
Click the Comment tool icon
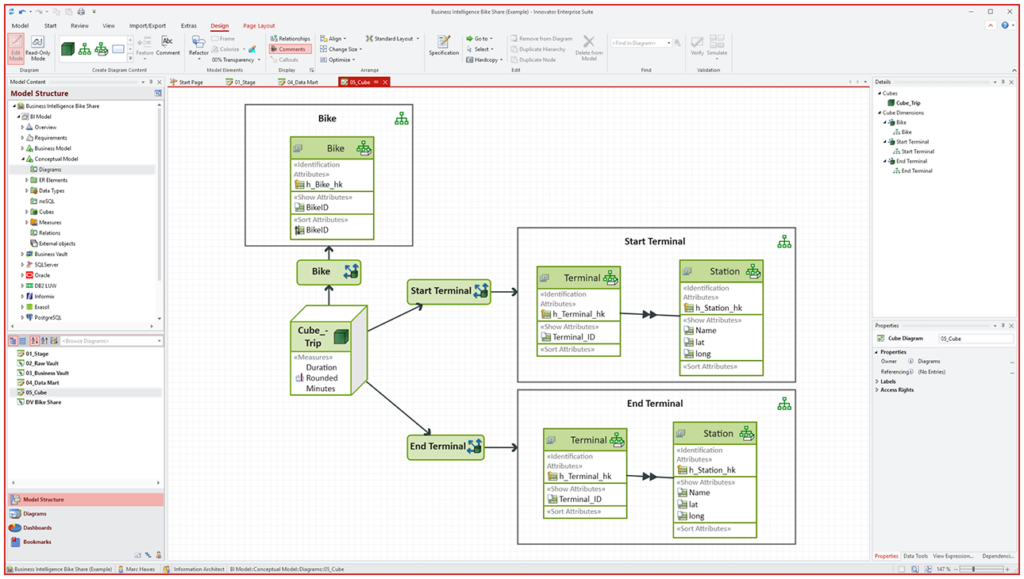tap(167, 45)
